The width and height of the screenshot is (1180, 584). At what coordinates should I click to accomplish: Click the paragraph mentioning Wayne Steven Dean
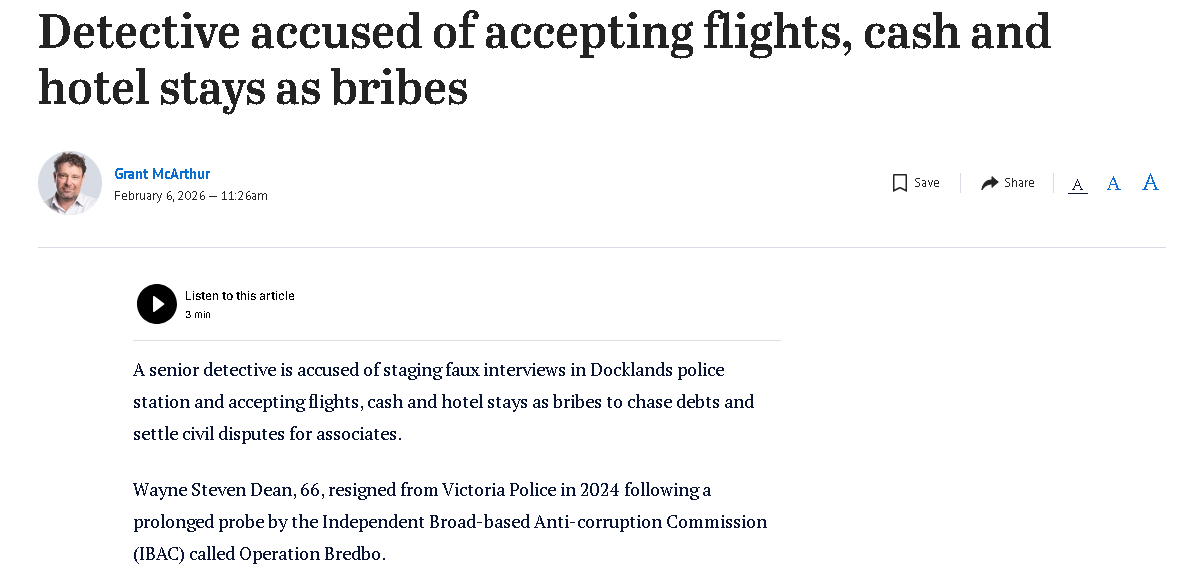[x=450, y=522]
